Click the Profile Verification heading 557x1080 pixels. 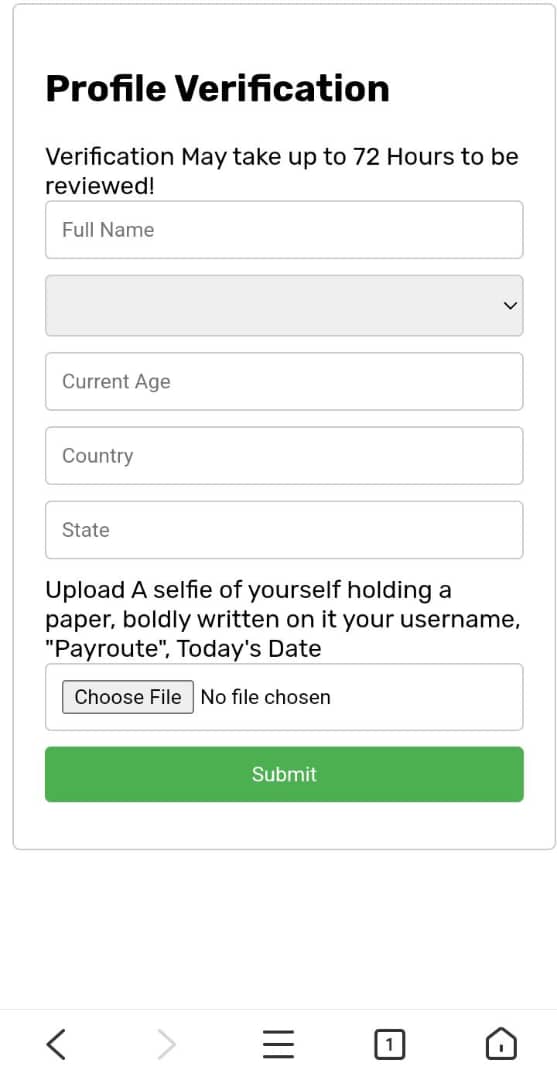(218, 90)
